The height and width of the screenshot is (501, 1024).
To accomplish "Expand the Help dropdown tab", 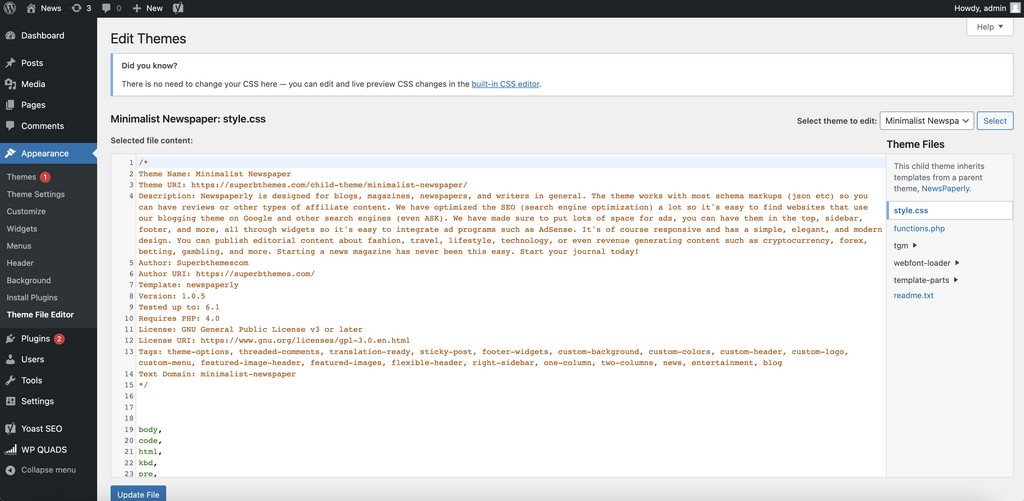I will point(989,27).
